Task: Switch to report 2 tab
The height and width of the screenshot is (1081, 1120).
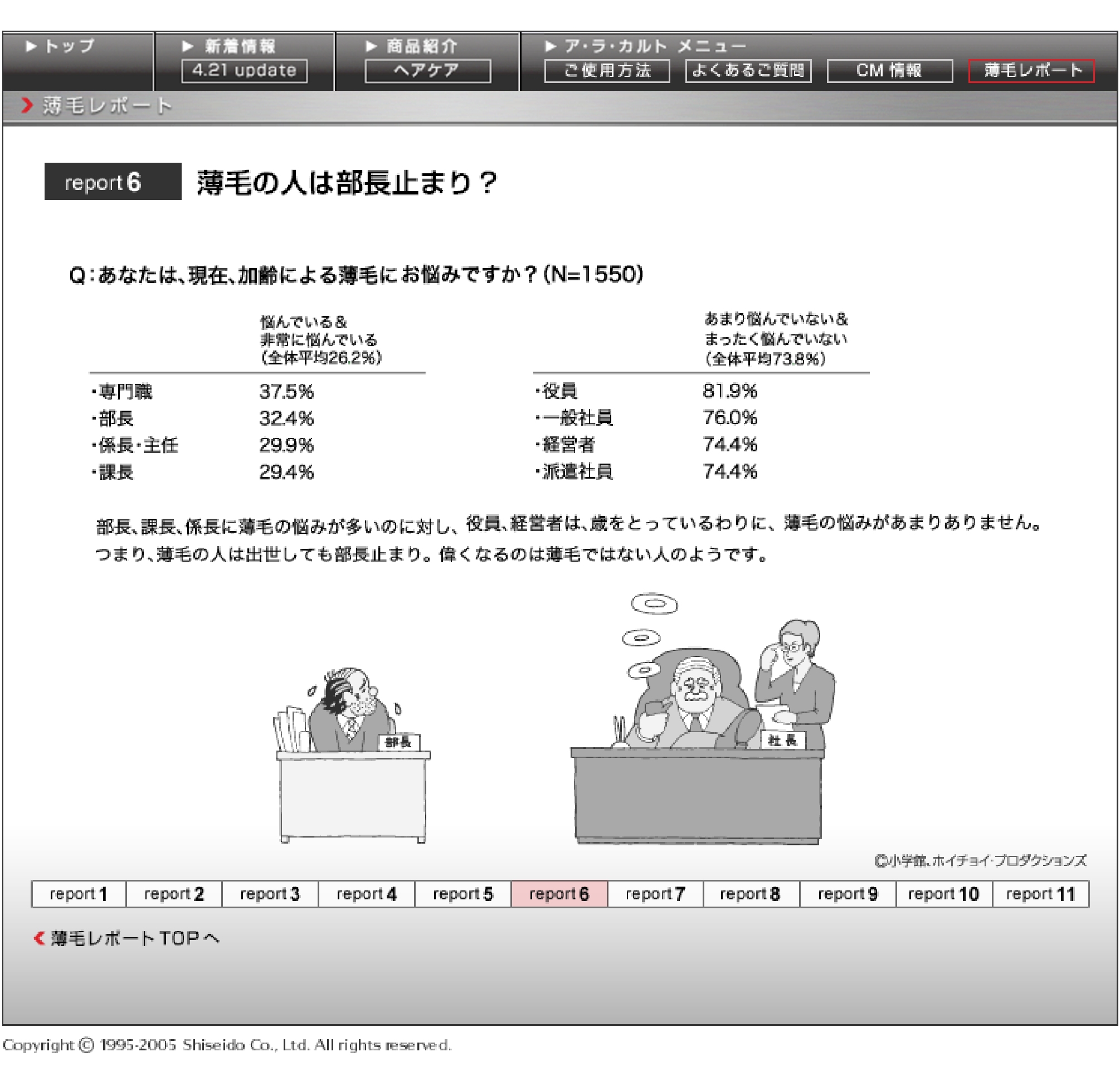Action: pyautogui.click(x=174, y=894)
